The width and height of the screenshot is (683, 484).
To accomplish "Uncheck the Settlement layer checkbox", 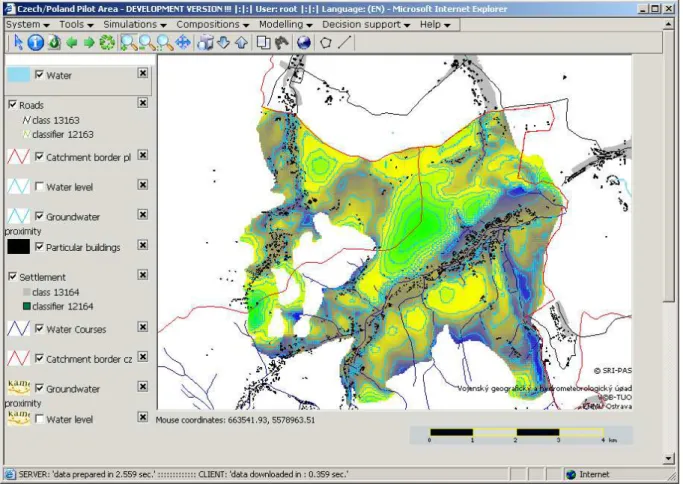I will click(13, 277).
